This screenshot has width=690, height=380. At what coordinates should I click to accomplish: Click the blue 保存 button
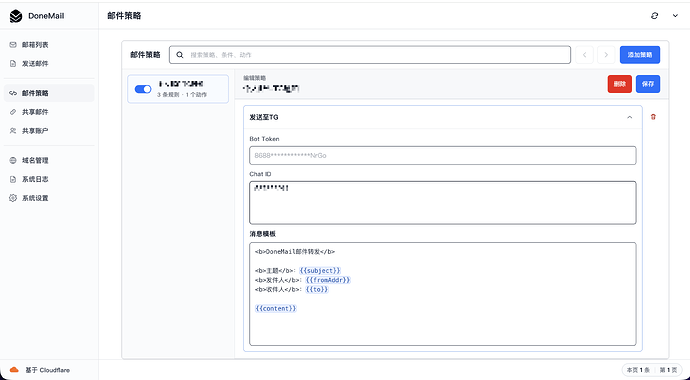tap(648, 84)
